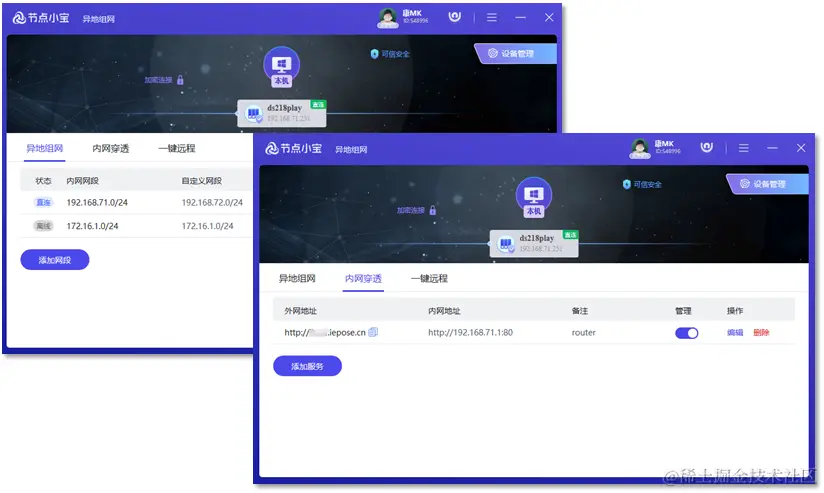Click the 加密连接 lock icon in front window
The height and width of the screenshot is (493, 824).
click(432, 210)
